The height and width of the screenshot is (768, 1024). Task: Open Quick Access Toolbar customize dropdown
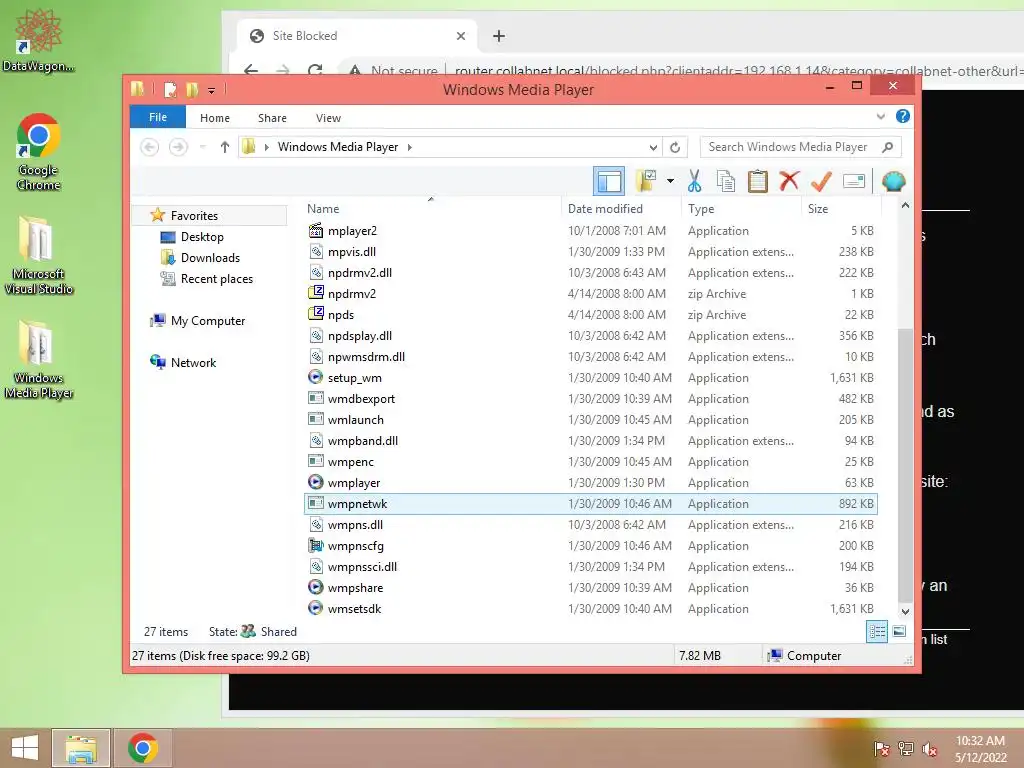(x=211, y=90)
